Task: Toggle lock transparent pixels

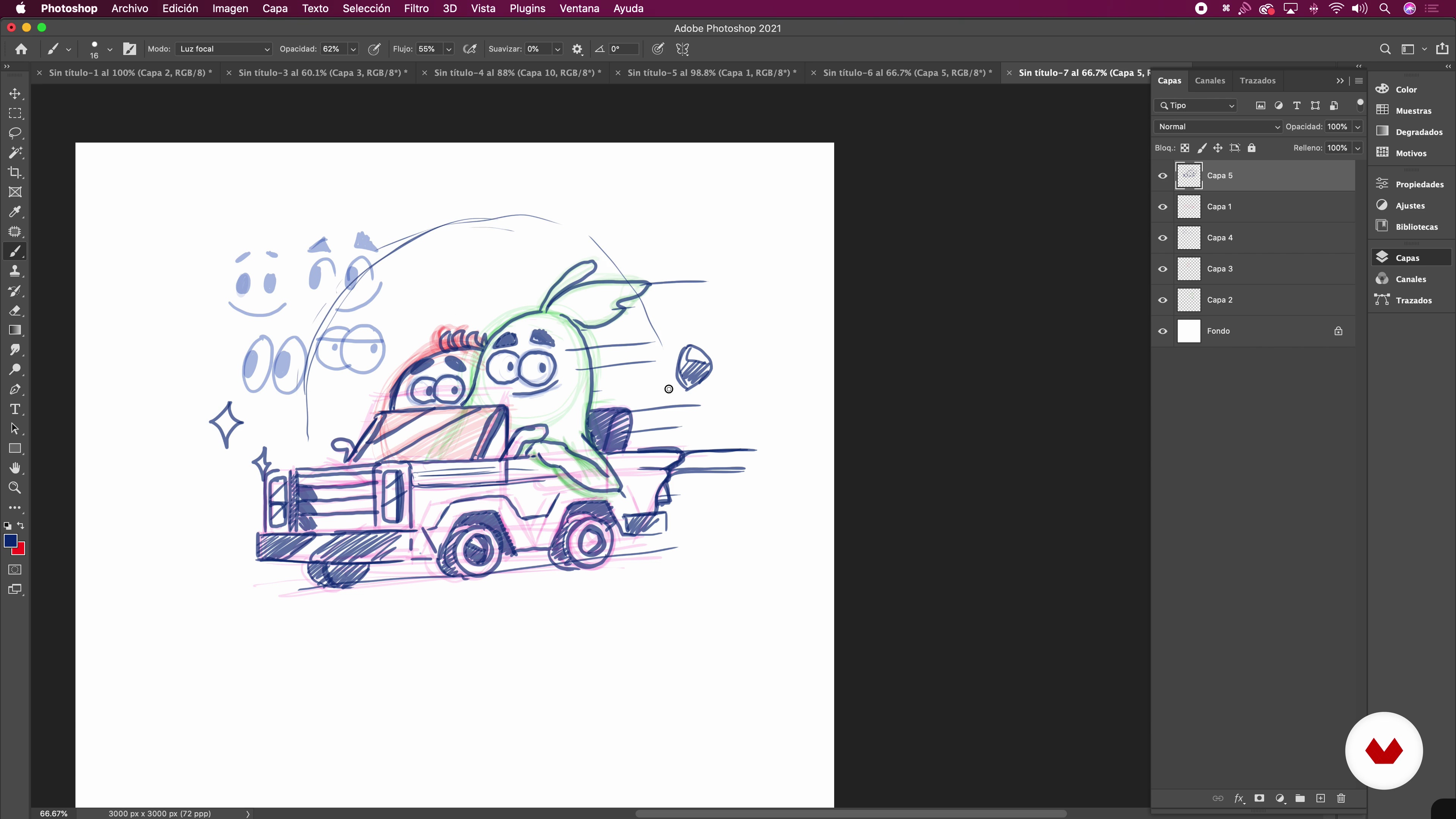Action: point(1185,148)
